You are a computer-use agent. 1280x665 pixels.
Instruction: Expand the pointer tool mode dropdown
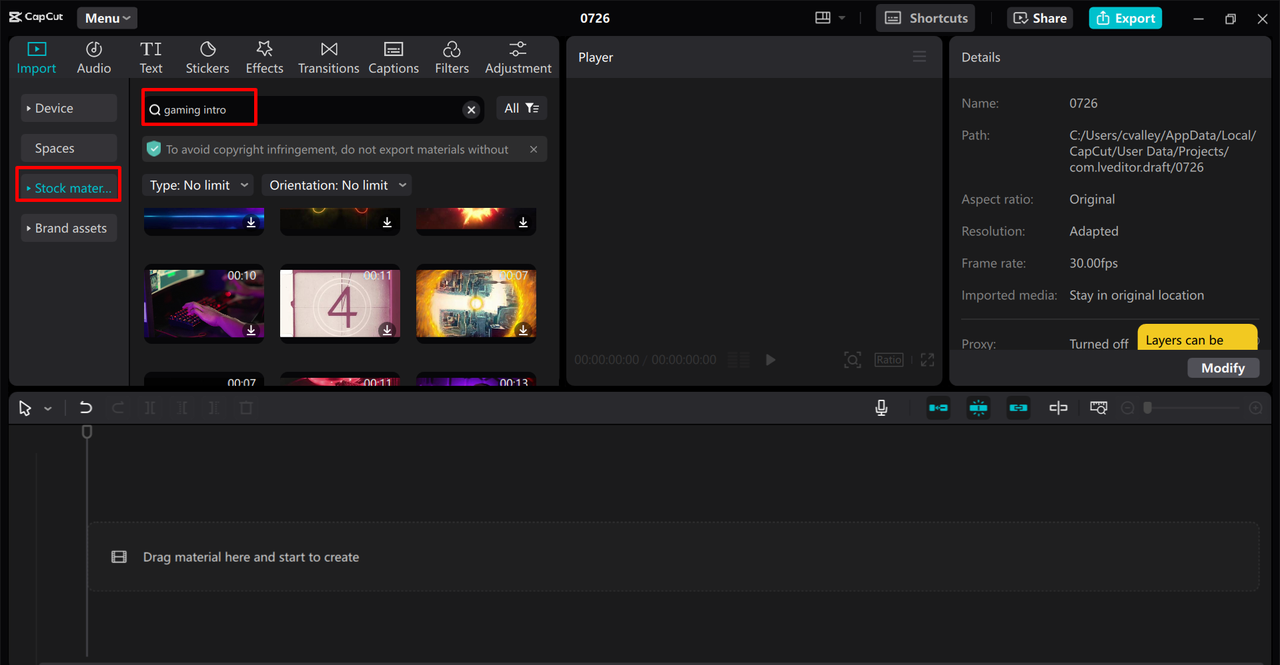[48, 409]
